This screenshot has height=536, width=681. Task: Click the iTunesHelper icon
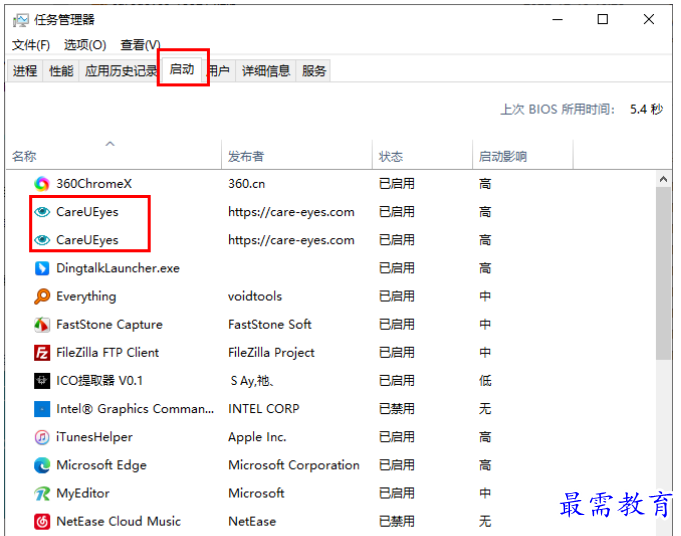pos(42,437)
